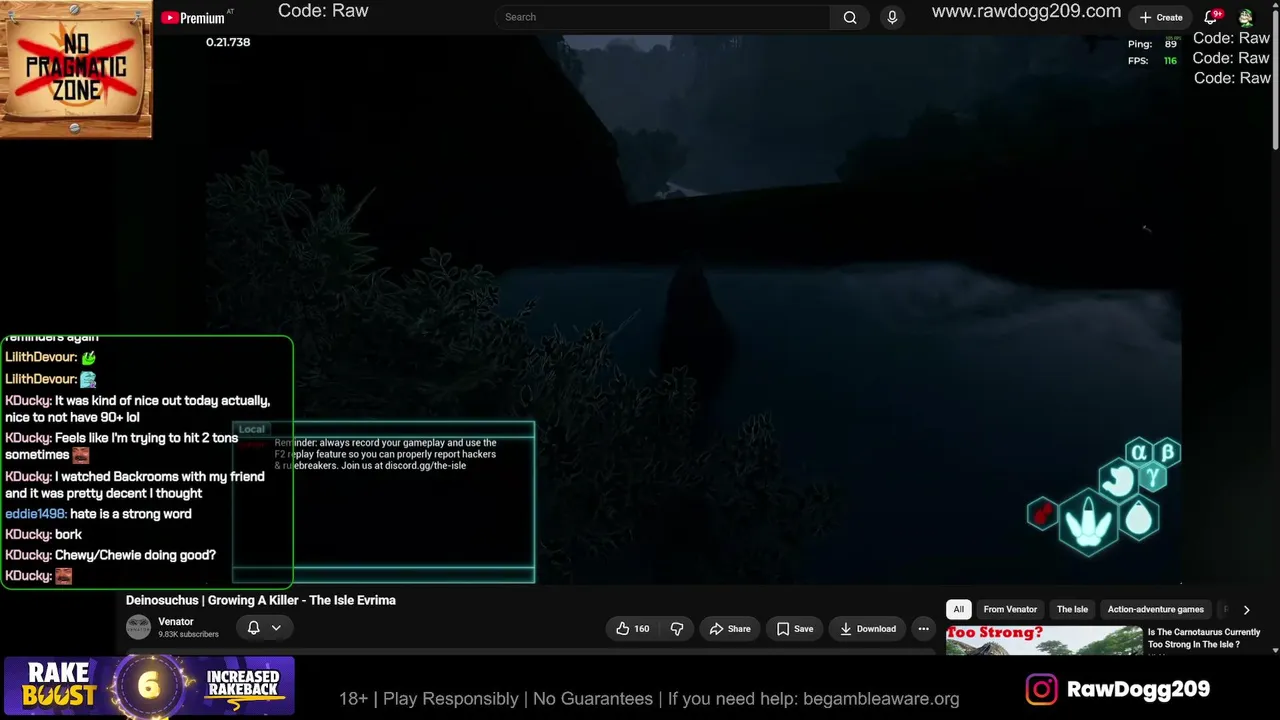Open 'Is The Carnotaurus Currently Too Strong' title
Image resolution: width=1280 pixels, height=720 pixels.
click(x=1204, y=638)
